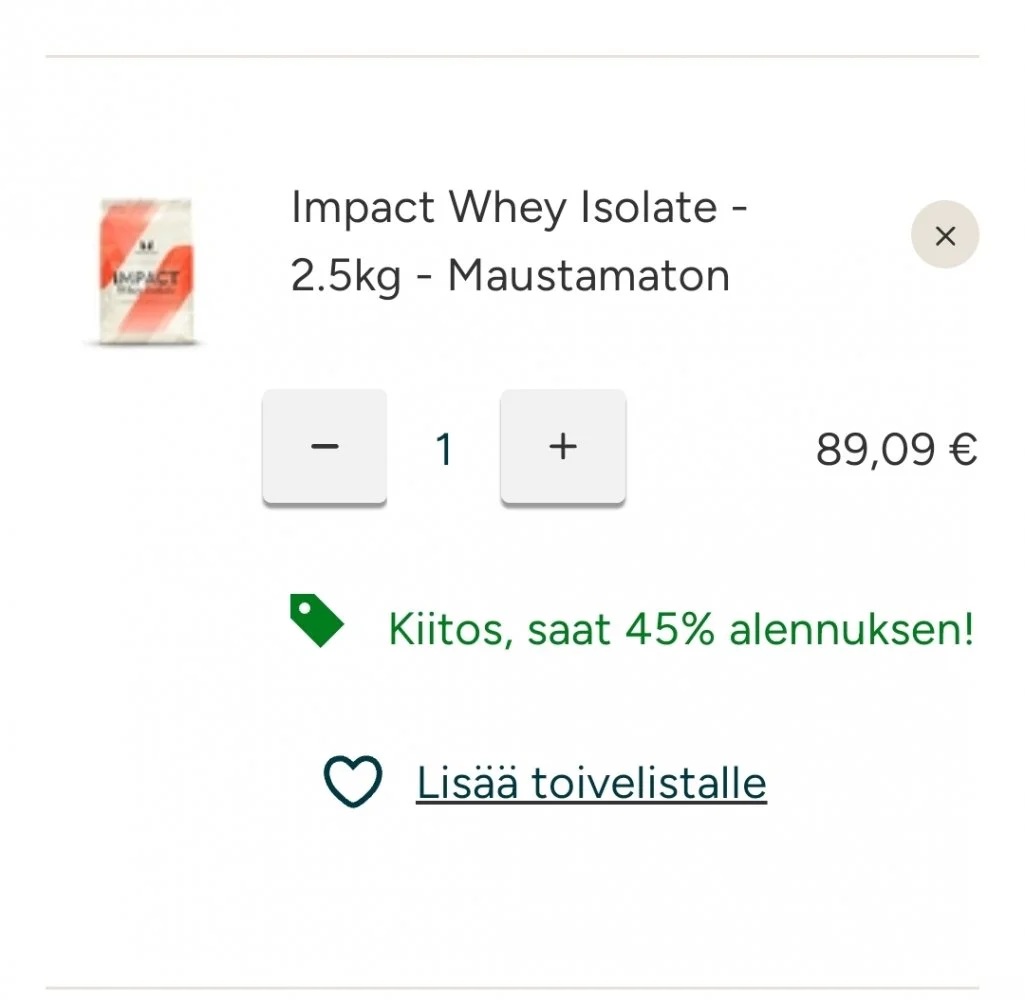Click the IMPACT label on the bag image
Image resolution: width=1025 pixels, height=1000 pixels.
pos(146,278)
